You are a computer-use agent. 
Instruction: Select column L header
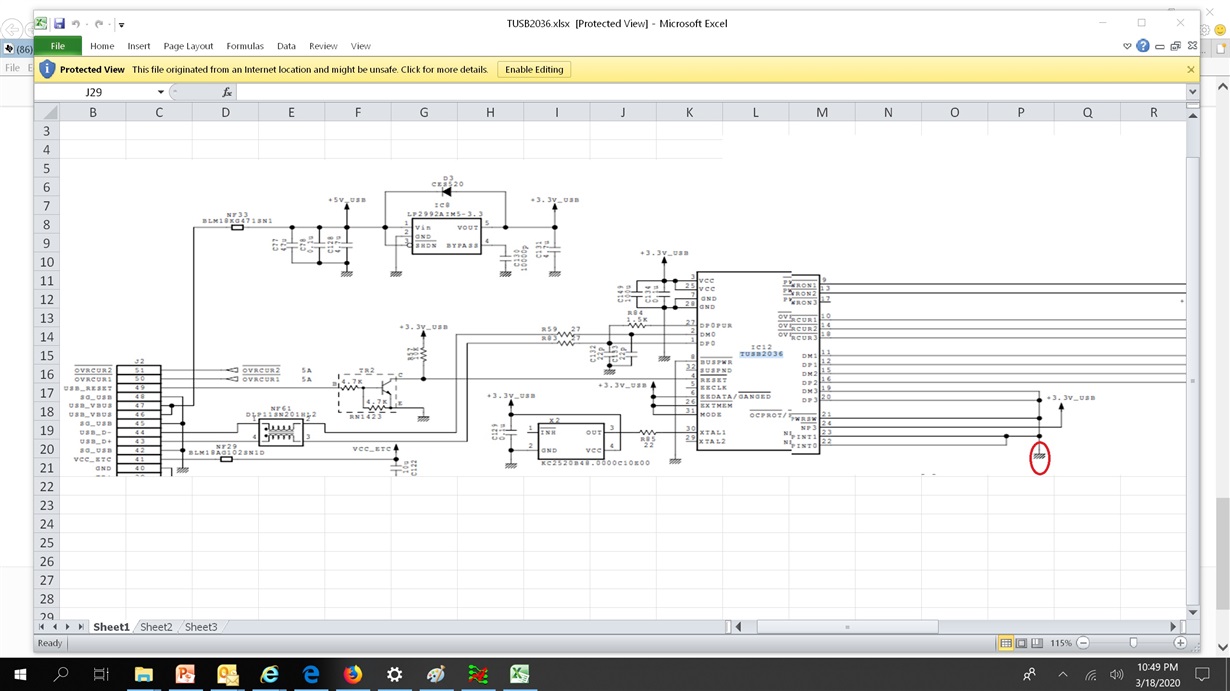click(x=755, y=112)
